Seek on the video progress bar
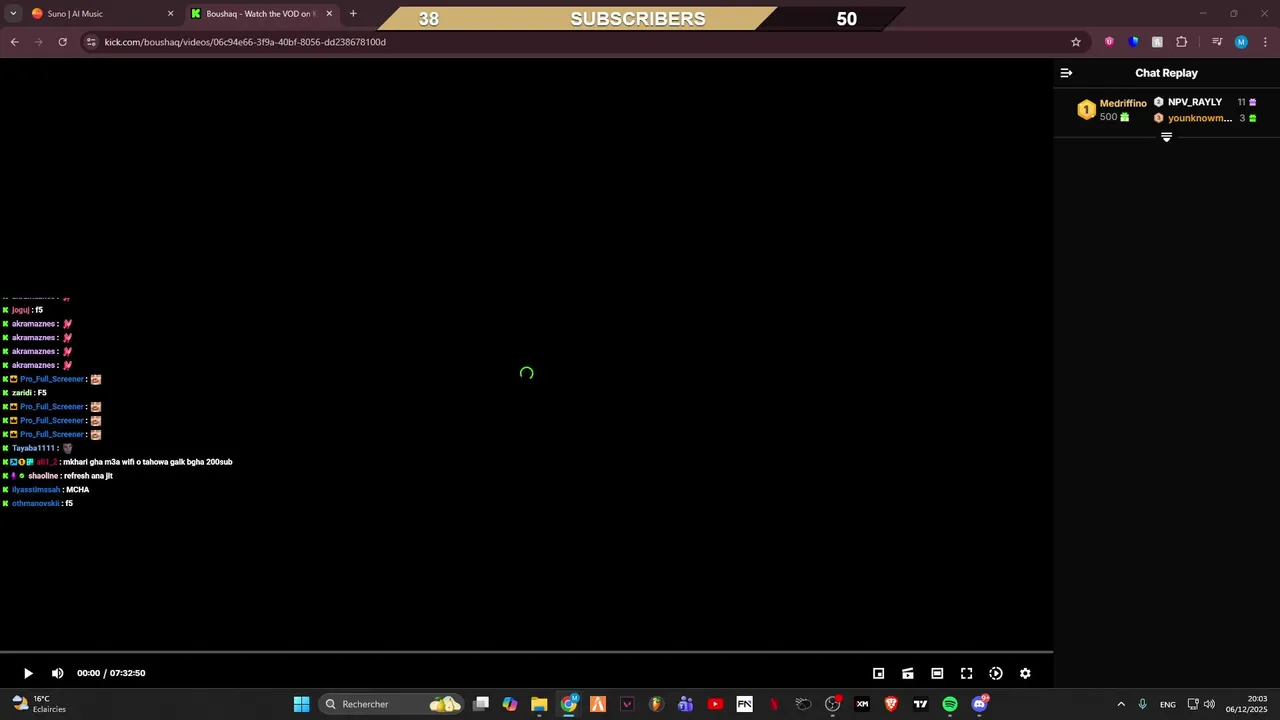The image size is (1280, 720). 526,652
